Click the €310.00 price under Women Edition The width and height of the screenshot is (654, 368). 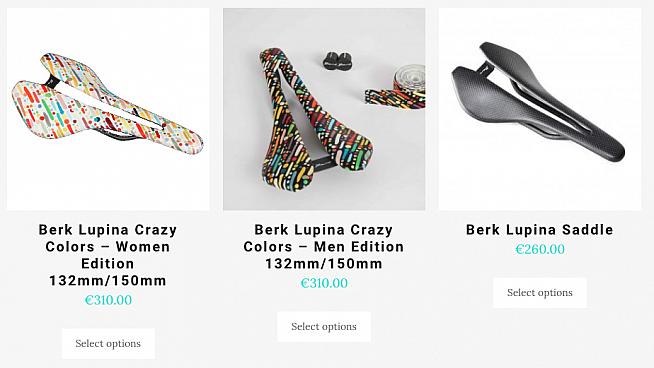coord(108,300)
